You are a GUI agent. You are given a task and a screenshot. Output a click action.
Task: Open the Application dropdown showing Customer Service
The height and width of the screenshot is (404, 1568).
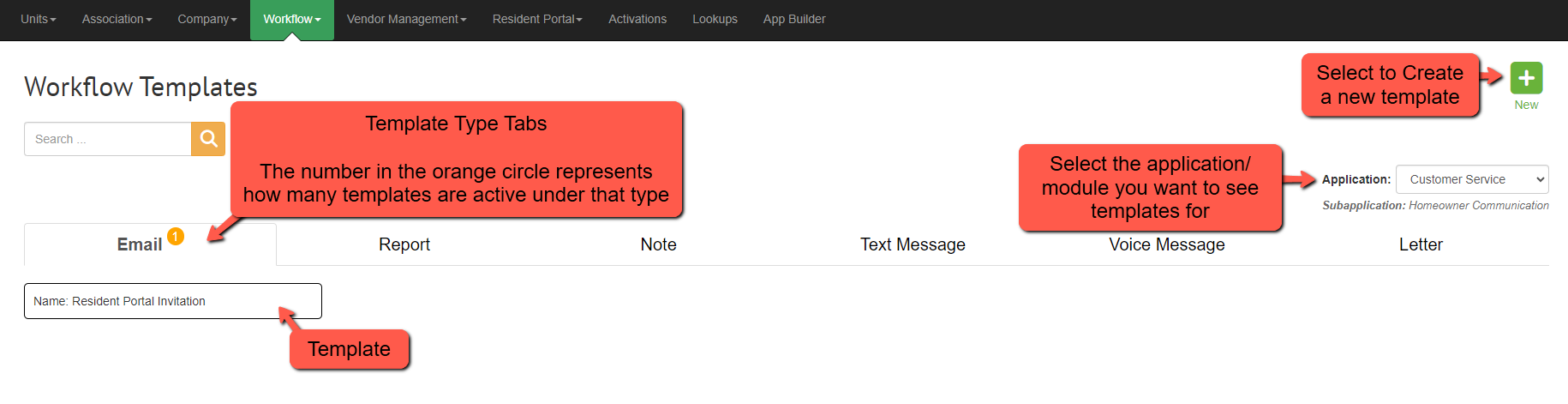coord(1471,179)
